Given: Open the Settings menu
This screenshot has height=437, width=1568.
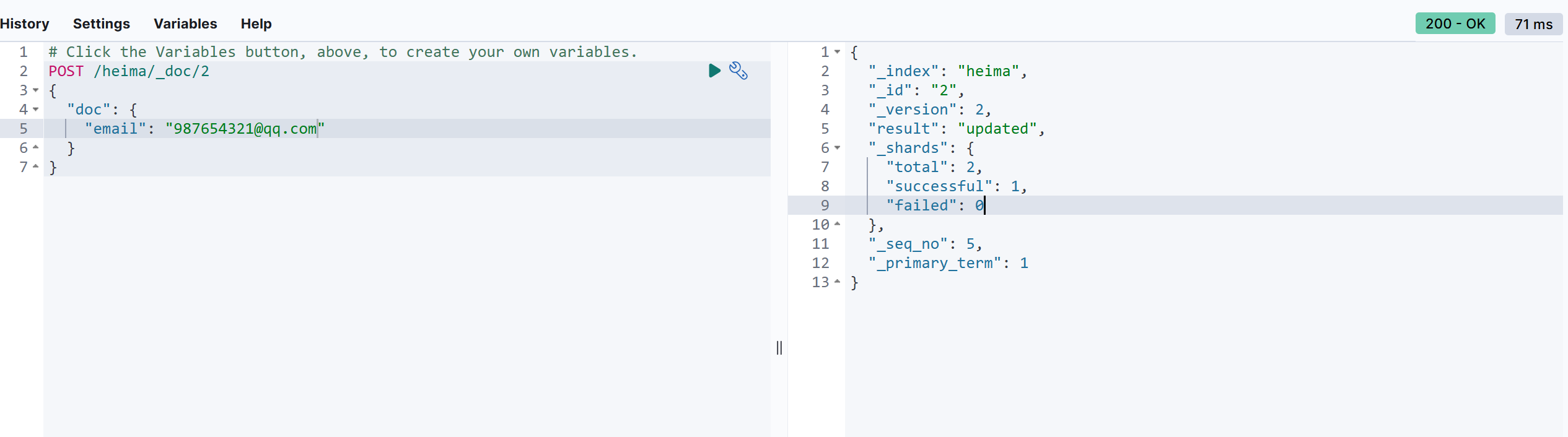Looking at the screenshot, I should 102,24.
